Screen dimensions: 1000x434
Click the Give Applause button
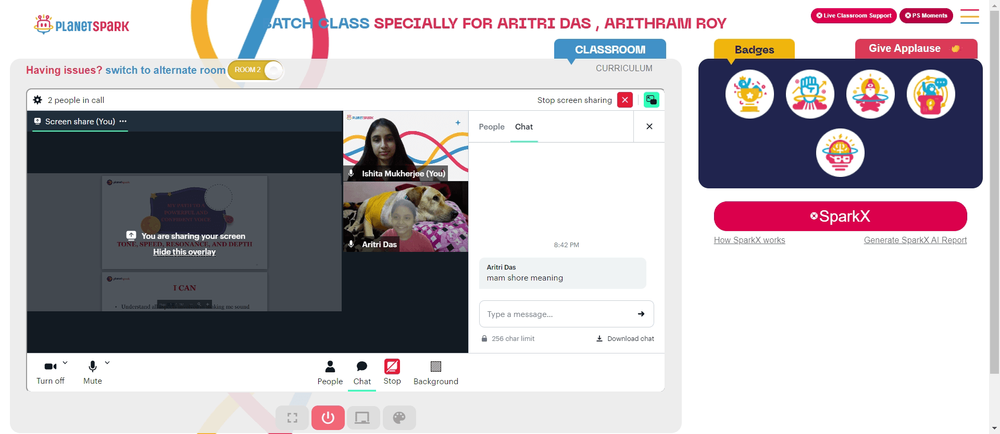pyautogui.click(x=916, y=49)
